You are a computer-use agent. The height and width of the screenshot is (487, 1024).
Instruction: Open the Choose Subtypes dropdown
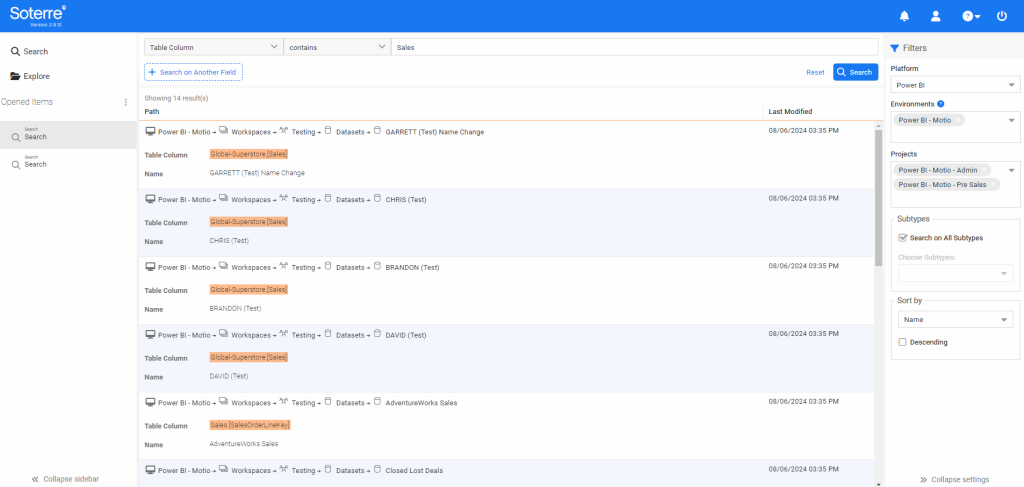pyautogui.click(x=955, y=274)
